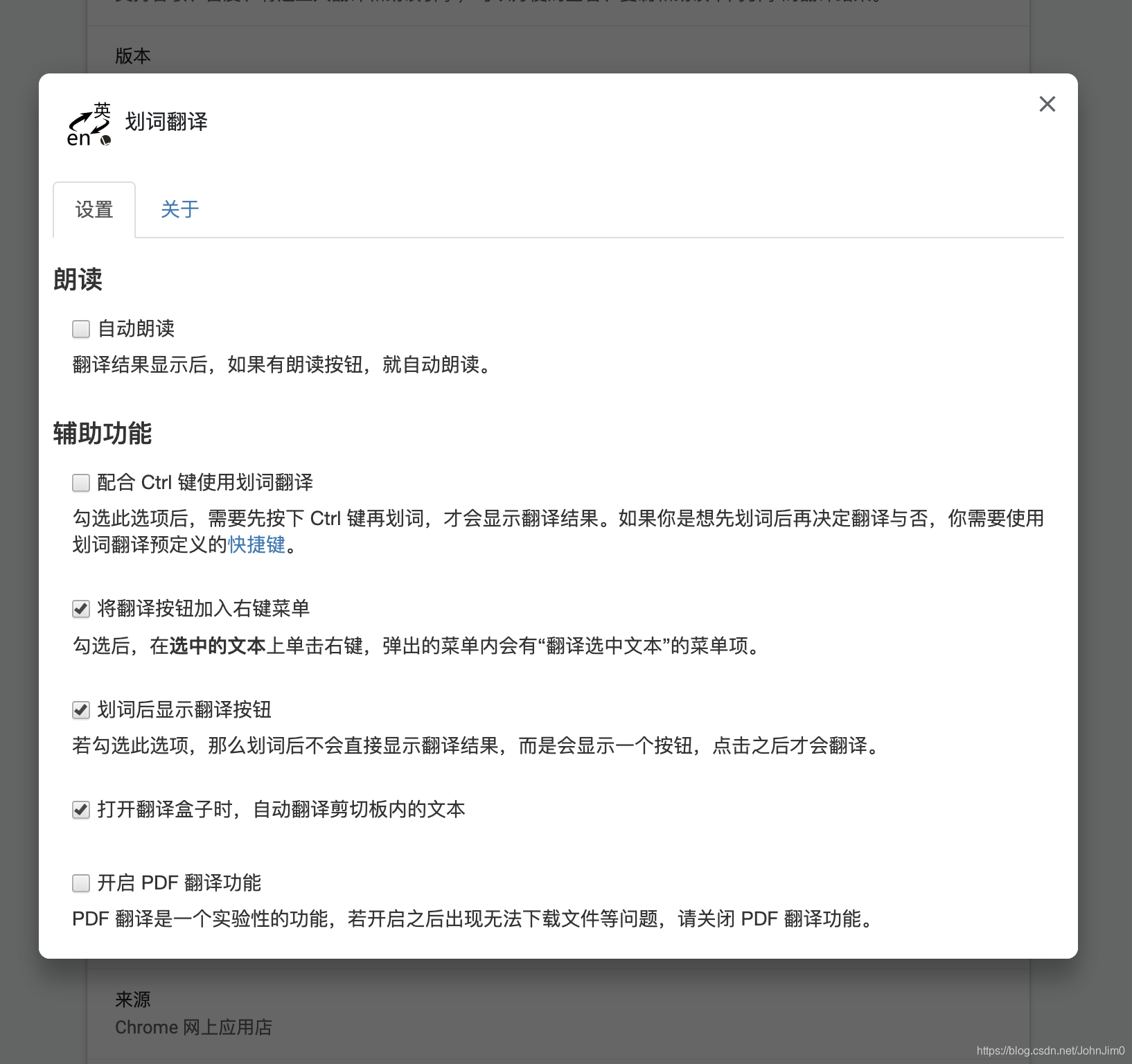Open the 关于 tab
1132x1064 pixels.
[x=180, y=209]
